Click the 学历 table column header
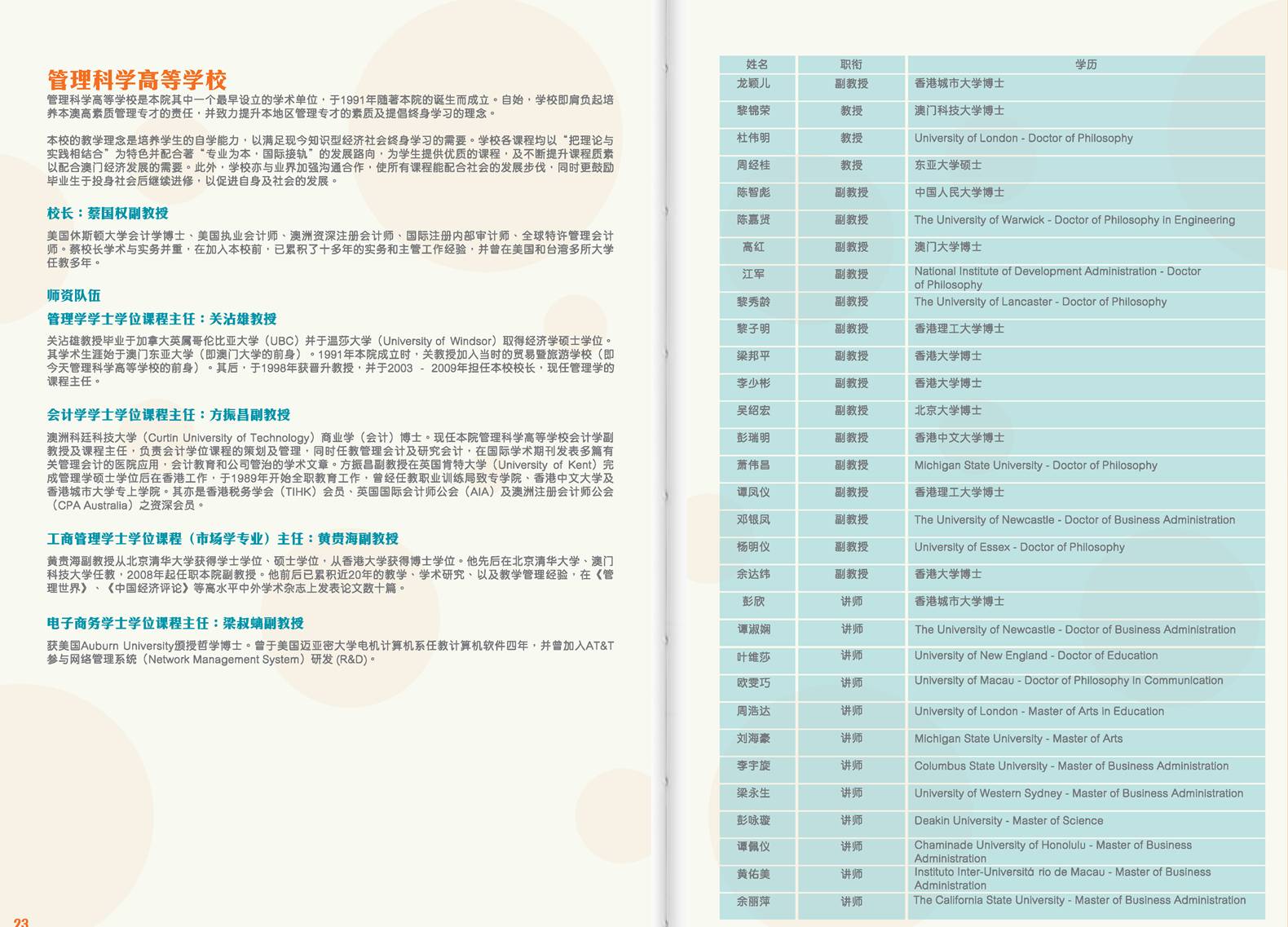 (1086, 64)
